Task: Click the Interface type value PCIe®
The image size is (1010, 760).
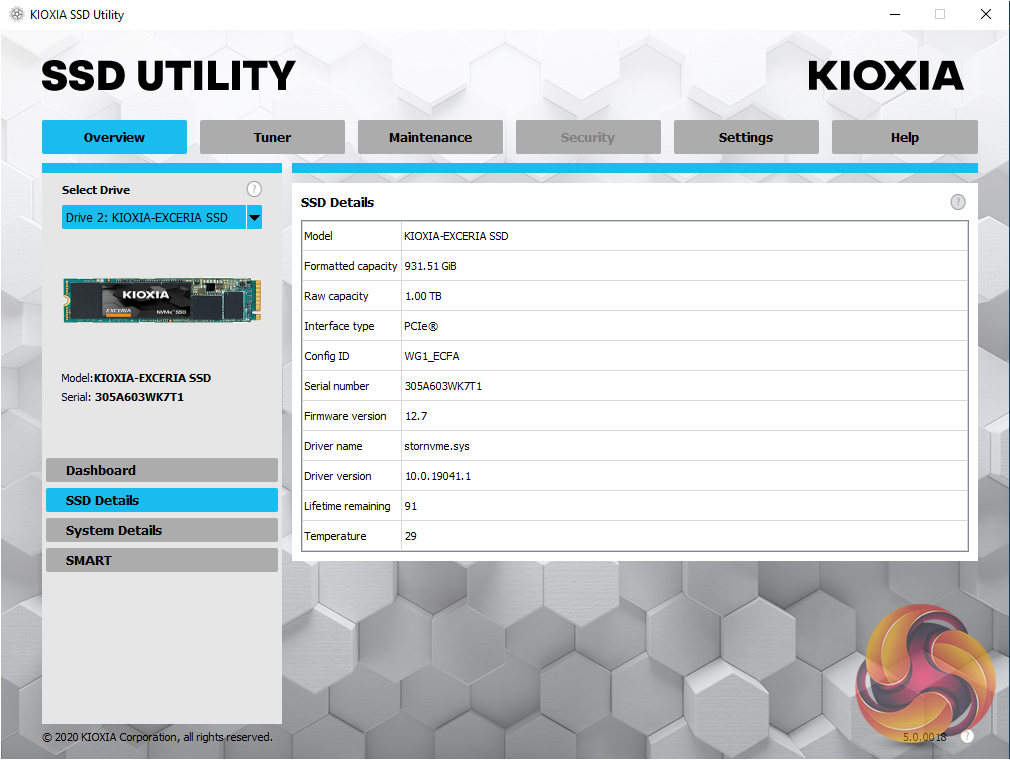Action: click(x=421, y=326)
